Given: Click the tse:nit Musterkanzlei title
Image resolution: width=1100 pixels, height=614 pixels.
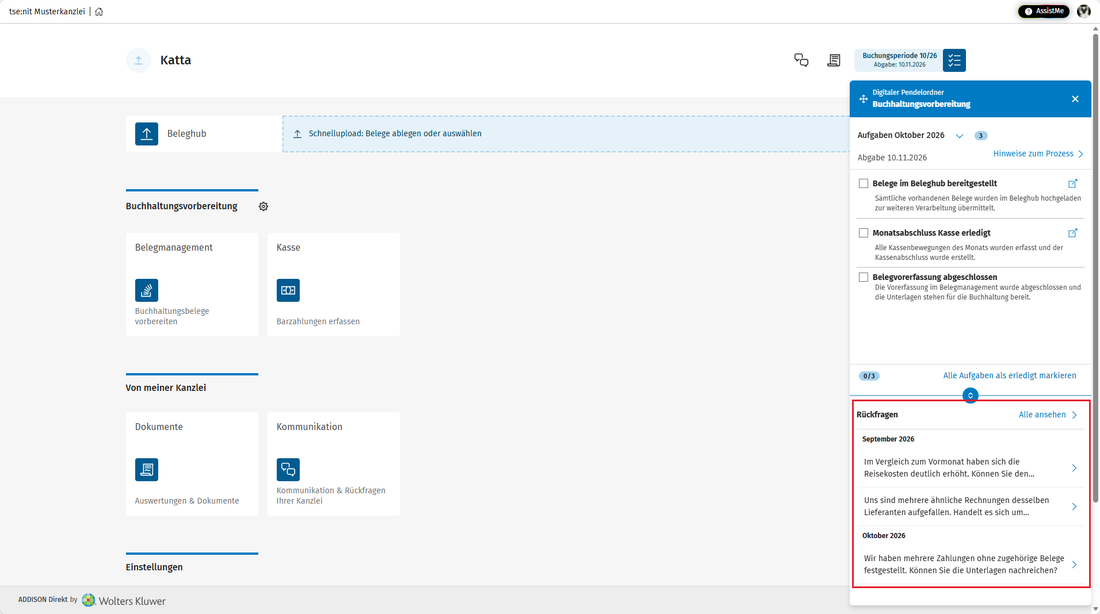Looking at the screenshot, I should click(47, 12).
